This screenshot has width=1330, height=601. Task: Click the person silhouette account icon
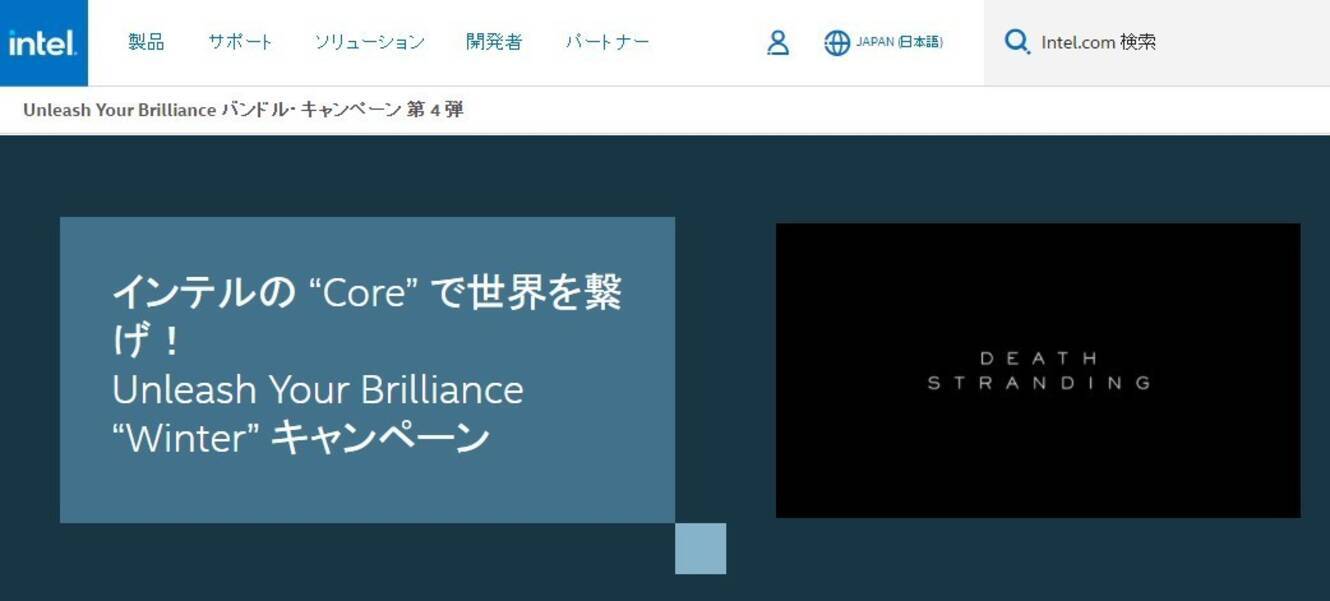click(x=777, y=43)
